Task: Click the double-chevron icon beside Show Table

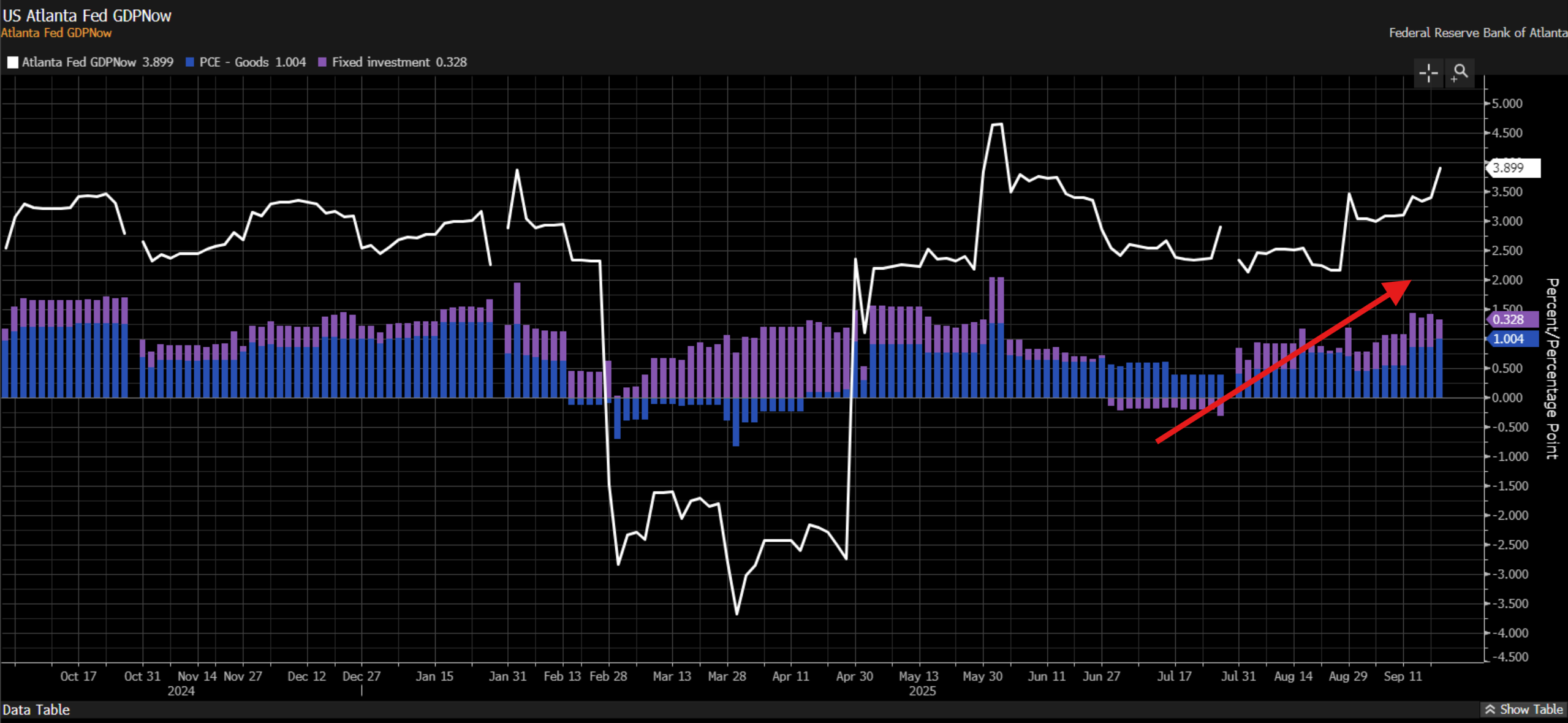Action: pyautogui.click(x=1490, y=710)
